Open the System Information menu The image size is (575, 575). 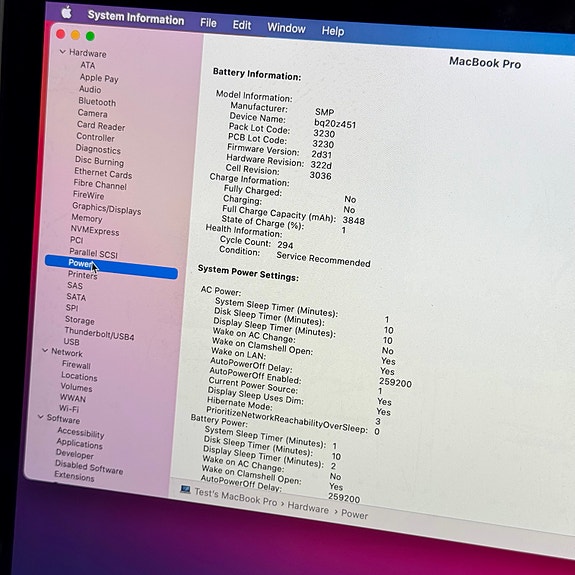pos(136,17)
